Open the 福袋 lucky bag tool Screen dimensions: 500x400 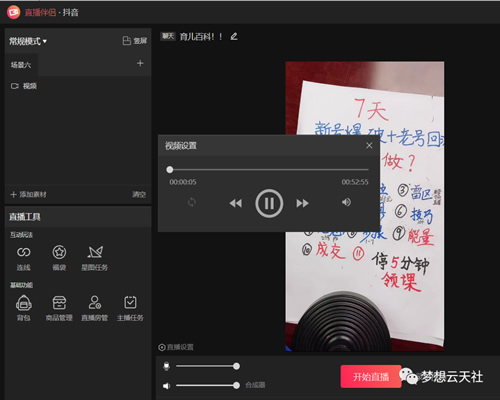[59, 258]
